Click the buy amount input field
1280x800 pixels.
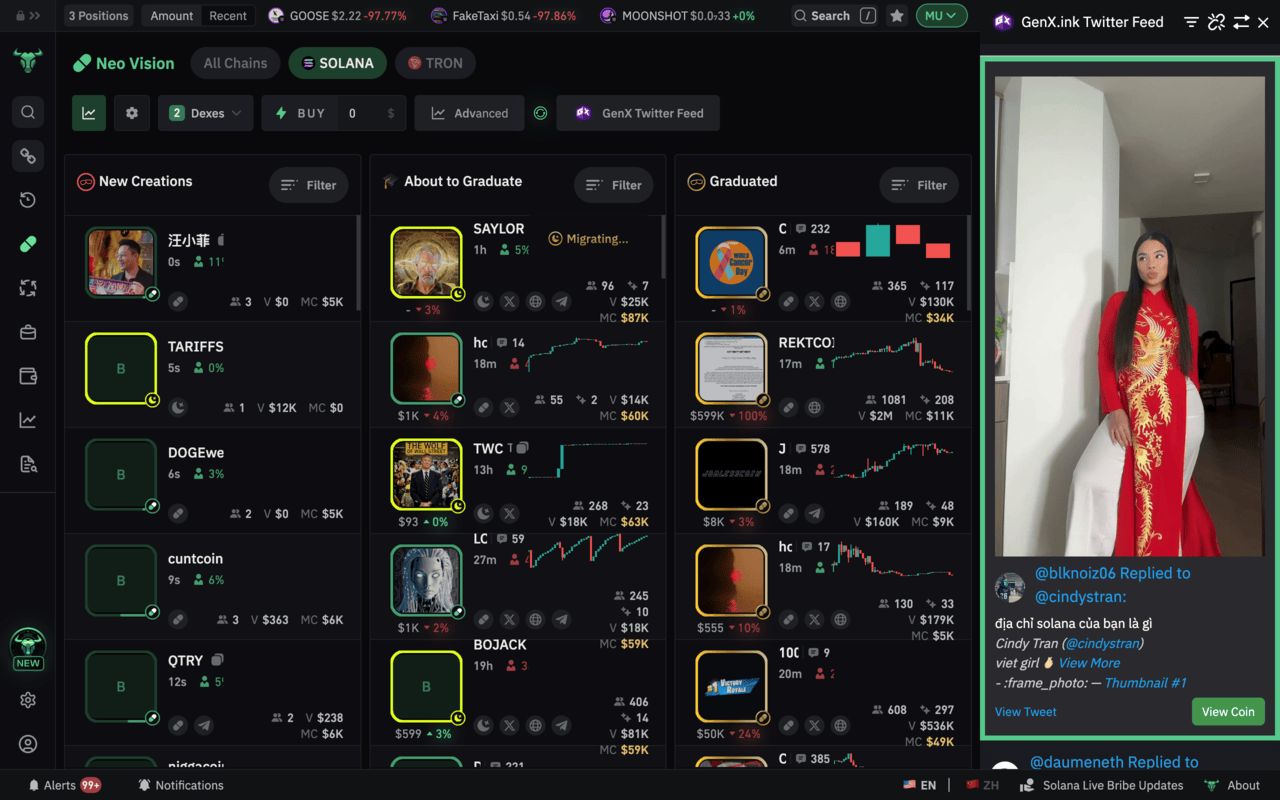[x=372, y=113]
